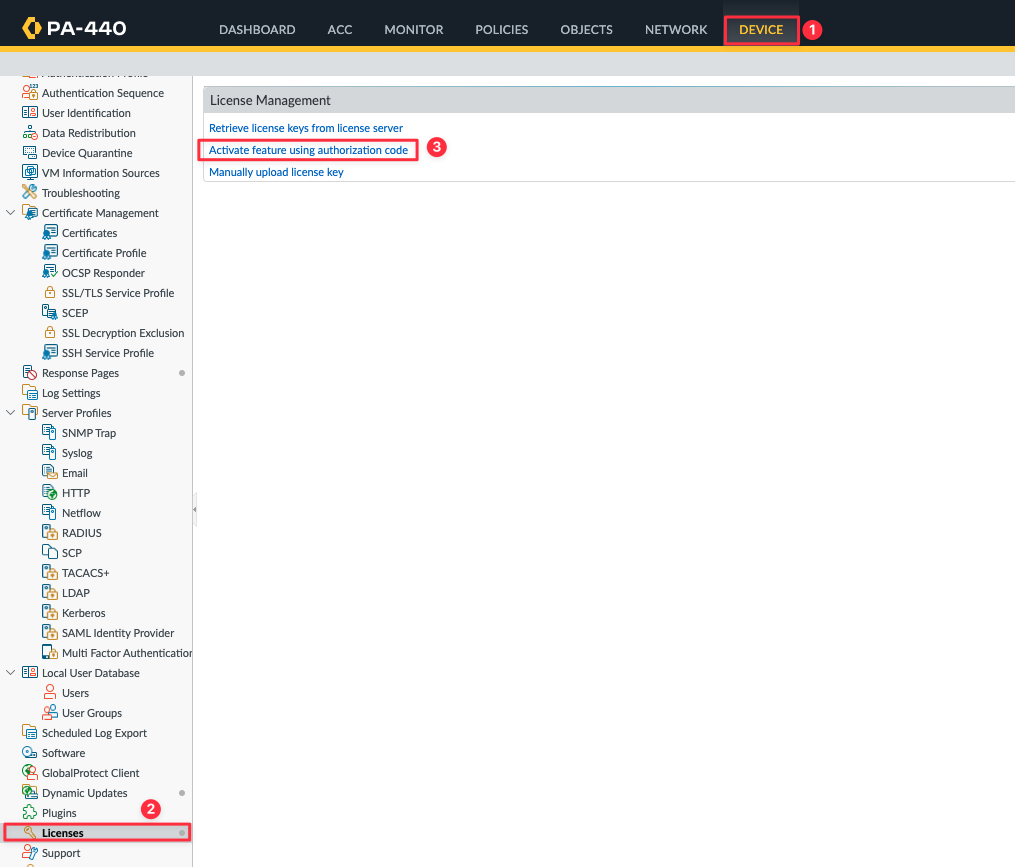Click the Support icon
Viewport: 1015px width, 867px height.
(x=30, y=852)
